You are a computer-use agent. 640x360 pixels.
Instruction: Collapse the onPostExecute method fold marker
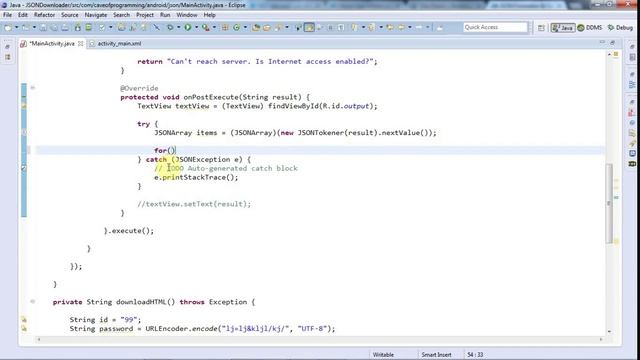33,88
